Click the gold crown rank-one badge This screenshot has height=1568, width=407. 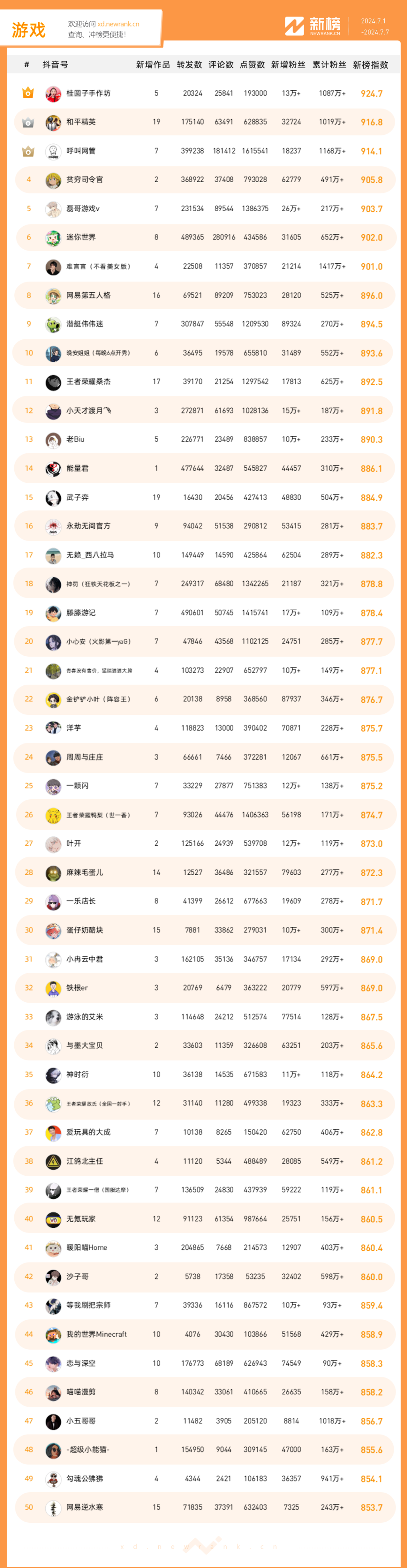(28, 93)
